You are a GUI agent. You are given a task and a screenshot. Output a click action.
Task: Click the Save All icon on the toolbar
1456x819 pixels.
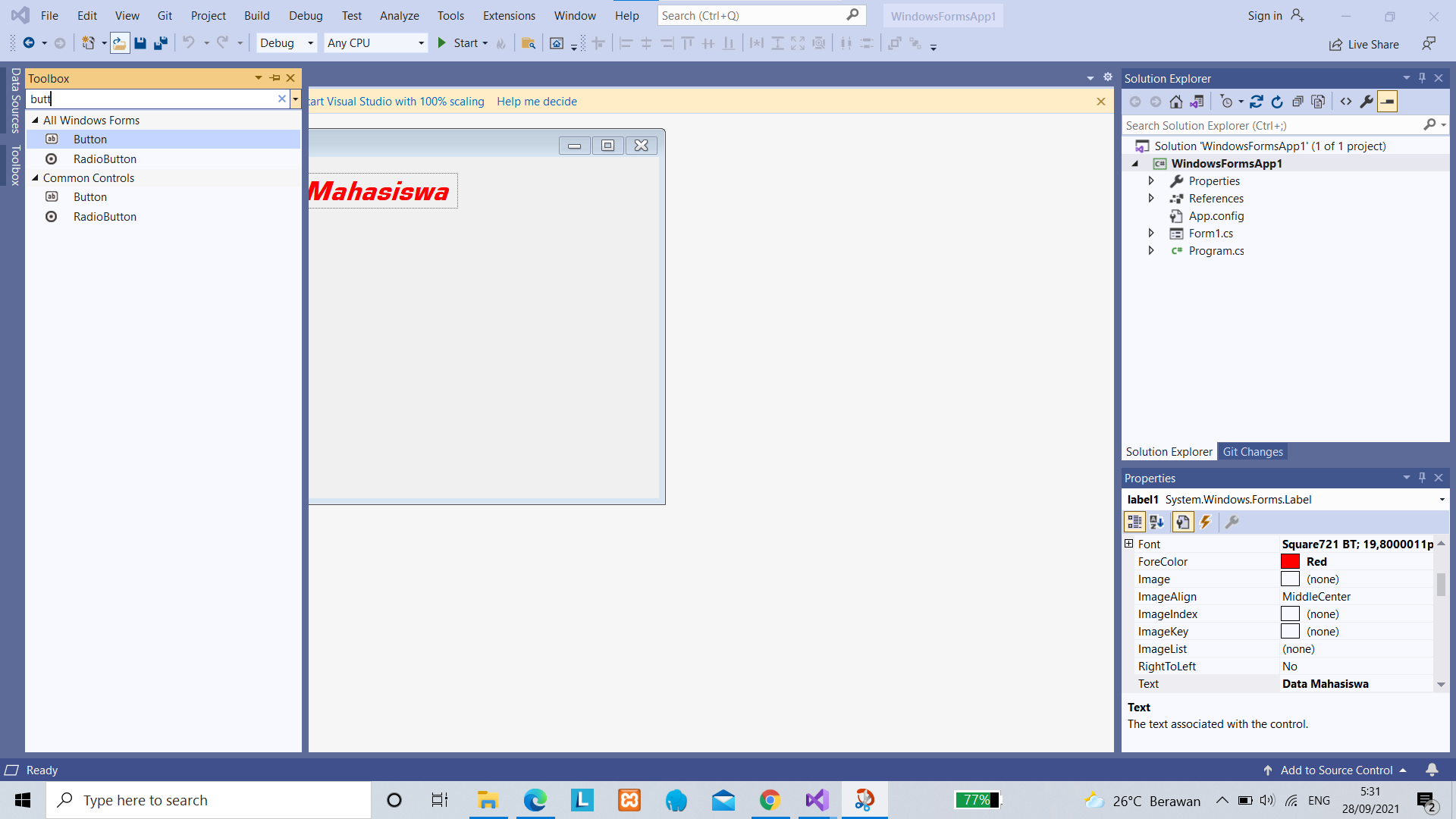pos(160,43)
